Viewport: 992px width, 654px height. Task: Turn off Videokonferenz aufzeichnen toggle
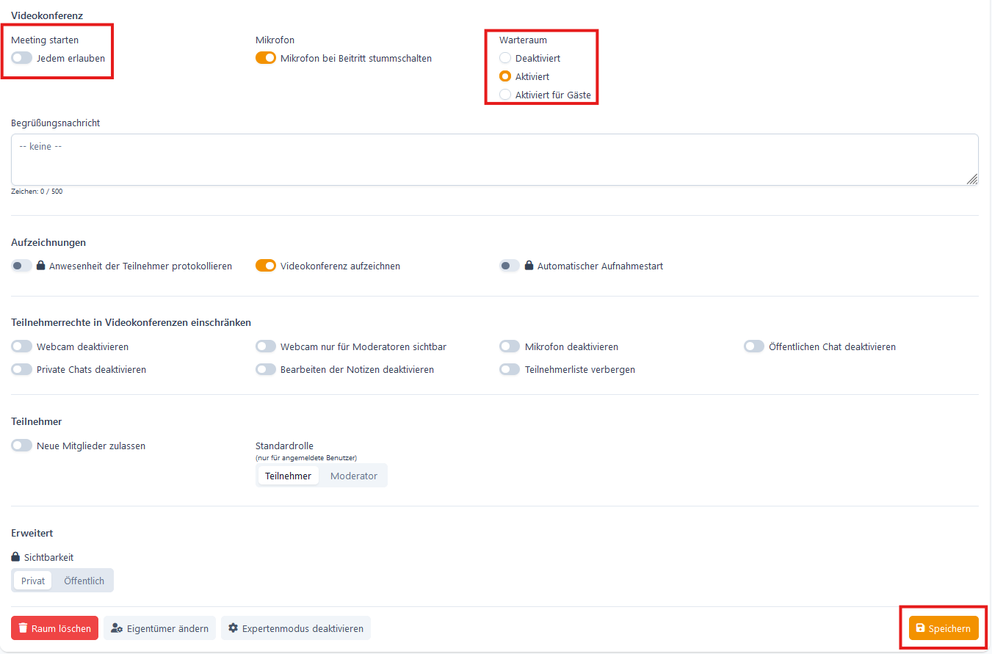point(265,266)
